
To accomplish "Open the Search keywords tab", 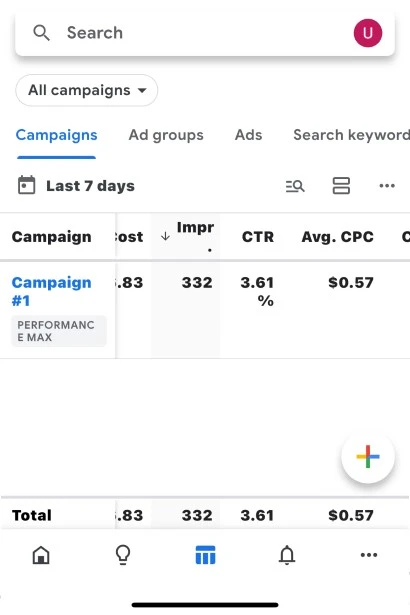I will (352, 135).
